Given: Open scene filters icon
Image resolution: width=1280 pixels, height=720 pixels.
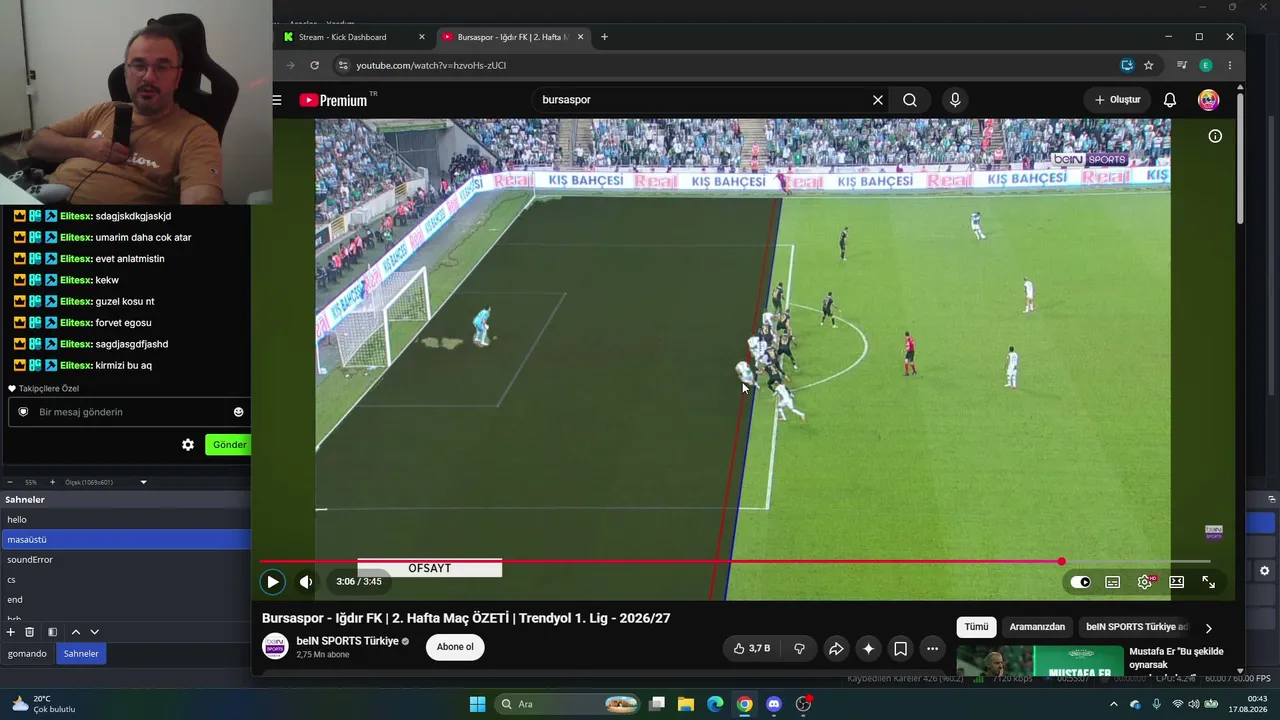Looking at the screenshot, I should [52, 632].
